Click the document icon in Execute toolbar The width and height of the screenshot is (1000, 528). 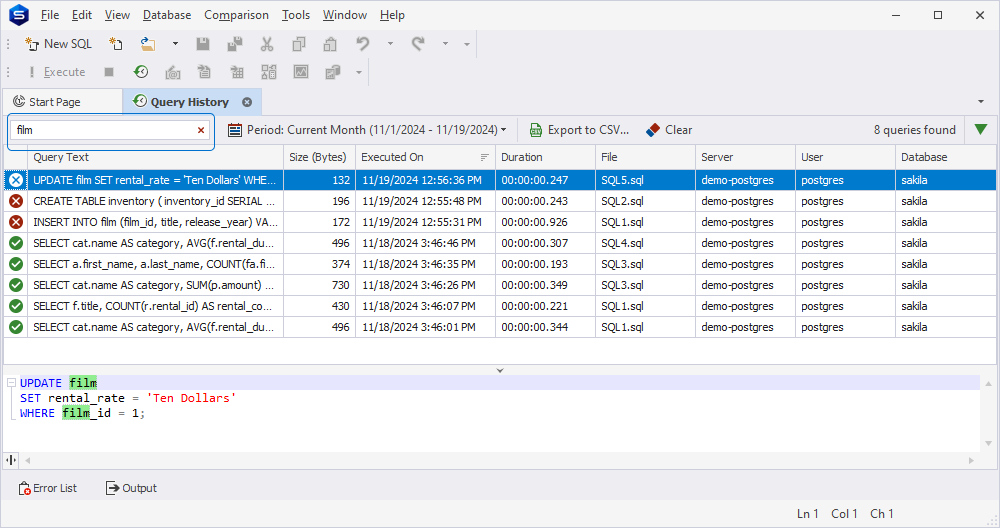pos(204,72)
